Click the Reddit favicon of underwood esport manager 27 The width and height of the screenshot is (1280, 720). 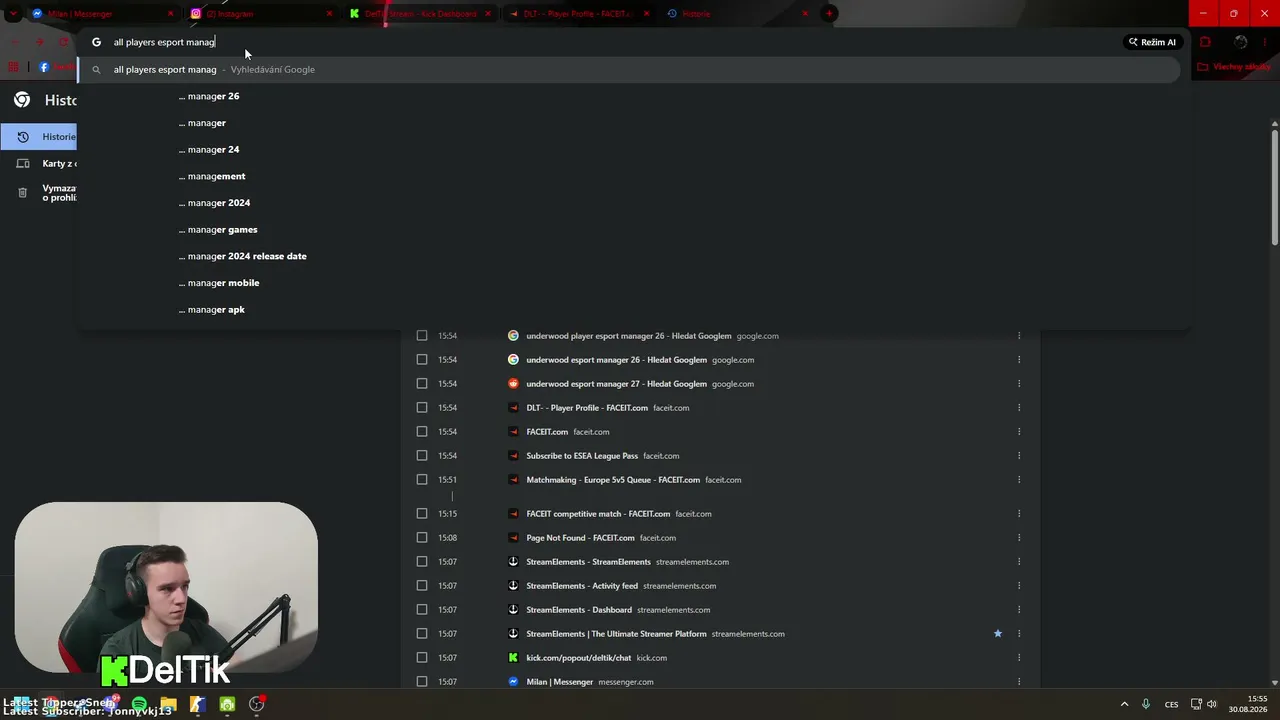point(513,384)
